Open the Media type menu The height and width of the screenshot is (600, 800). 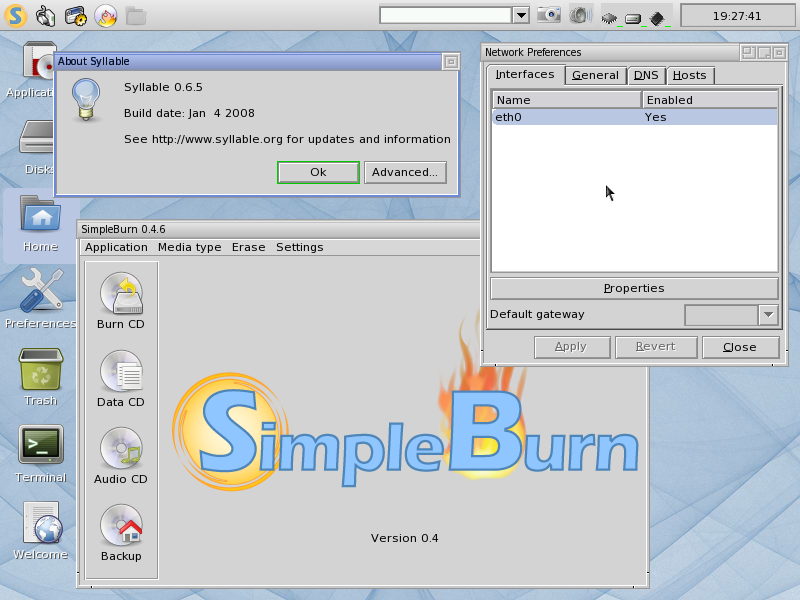pos(190,247)
